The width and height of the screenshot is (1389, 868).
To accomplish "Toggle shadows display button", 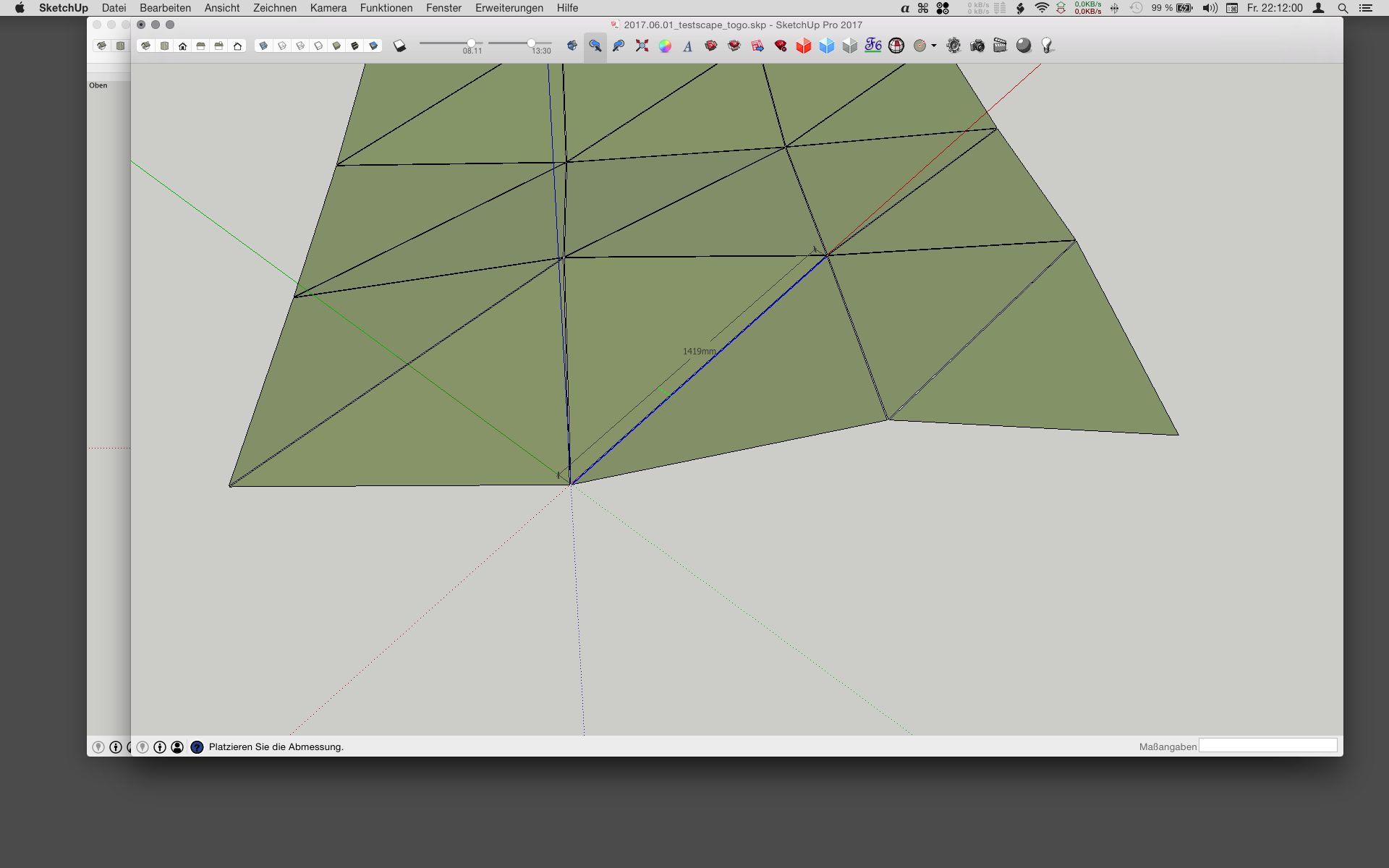I will [399, 46].
